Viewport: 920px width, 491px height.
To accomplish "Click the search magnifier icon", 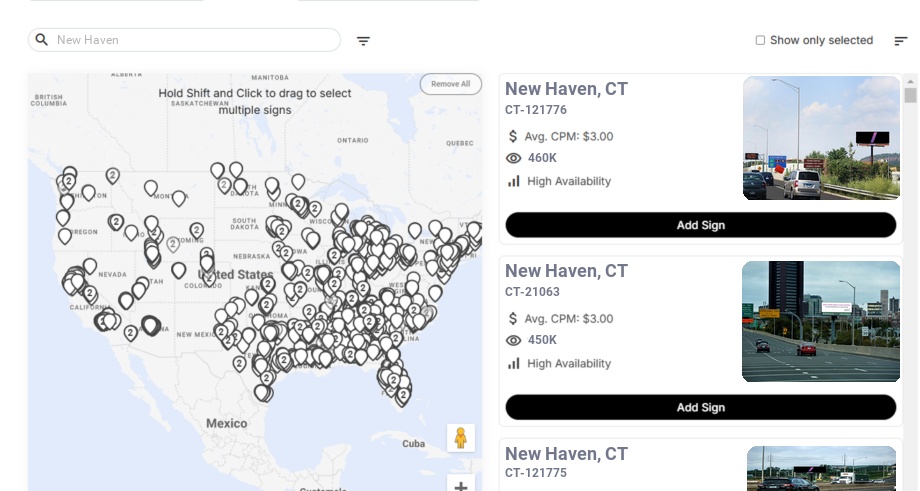I will click(42, 40).
